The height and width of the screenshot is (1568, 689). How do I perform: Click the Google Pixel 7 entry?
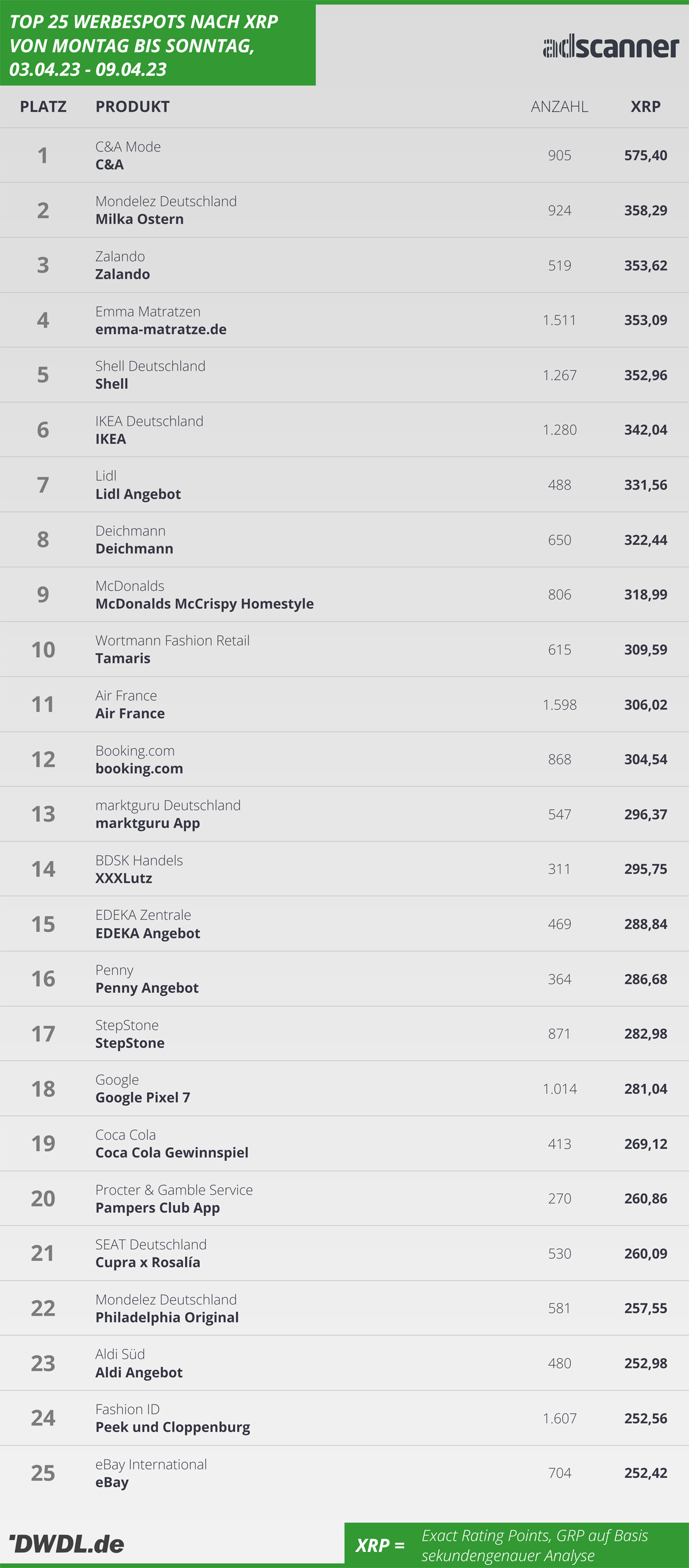coord(142,1097)
